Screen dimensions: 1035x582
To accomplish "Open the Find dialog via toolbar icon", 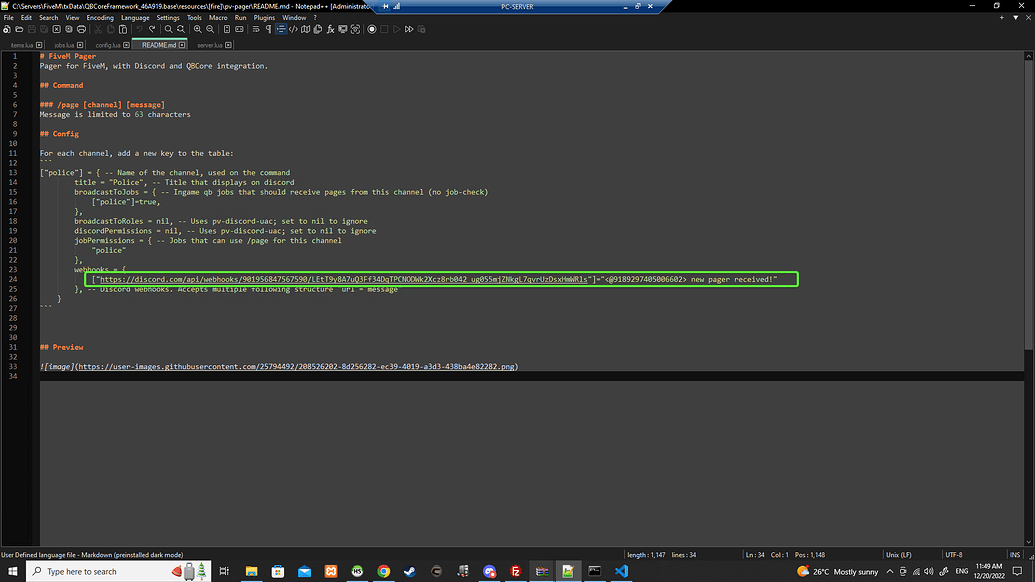I will (x=166, y=29).
